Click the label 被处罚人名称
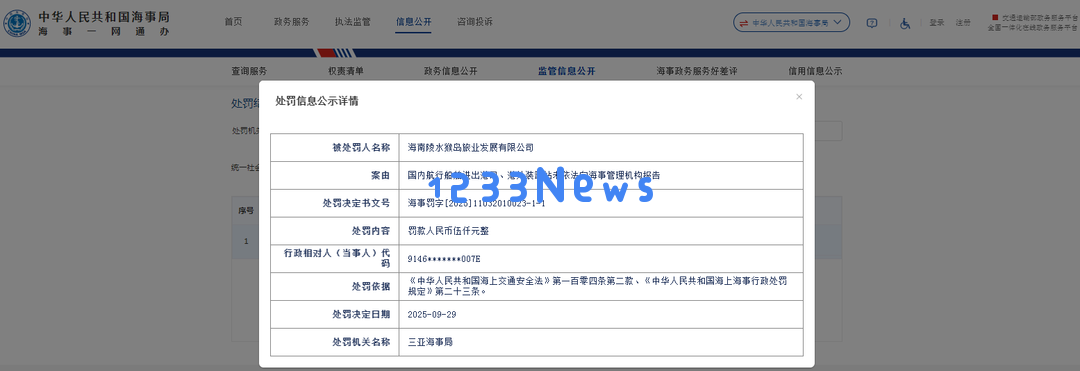 click(x=362, y=147)
